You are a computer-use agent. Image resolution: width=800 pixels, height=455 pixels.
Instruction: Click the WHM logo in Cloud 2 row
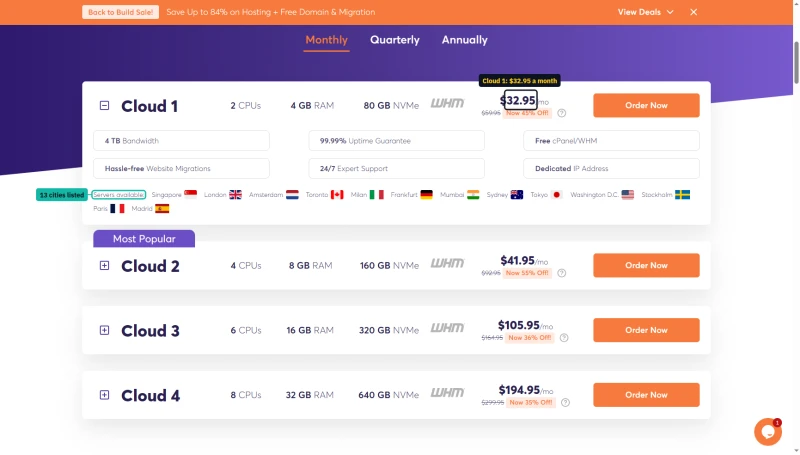(447, 263)
